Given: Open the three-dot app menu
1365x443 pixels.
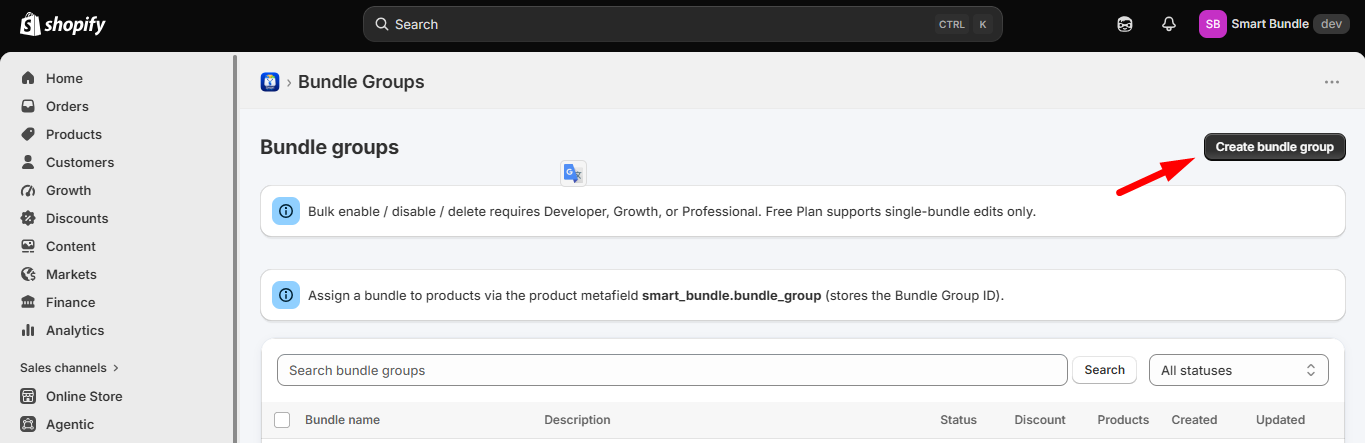Looking at the screenshot, I should (x=1332, y=82).
